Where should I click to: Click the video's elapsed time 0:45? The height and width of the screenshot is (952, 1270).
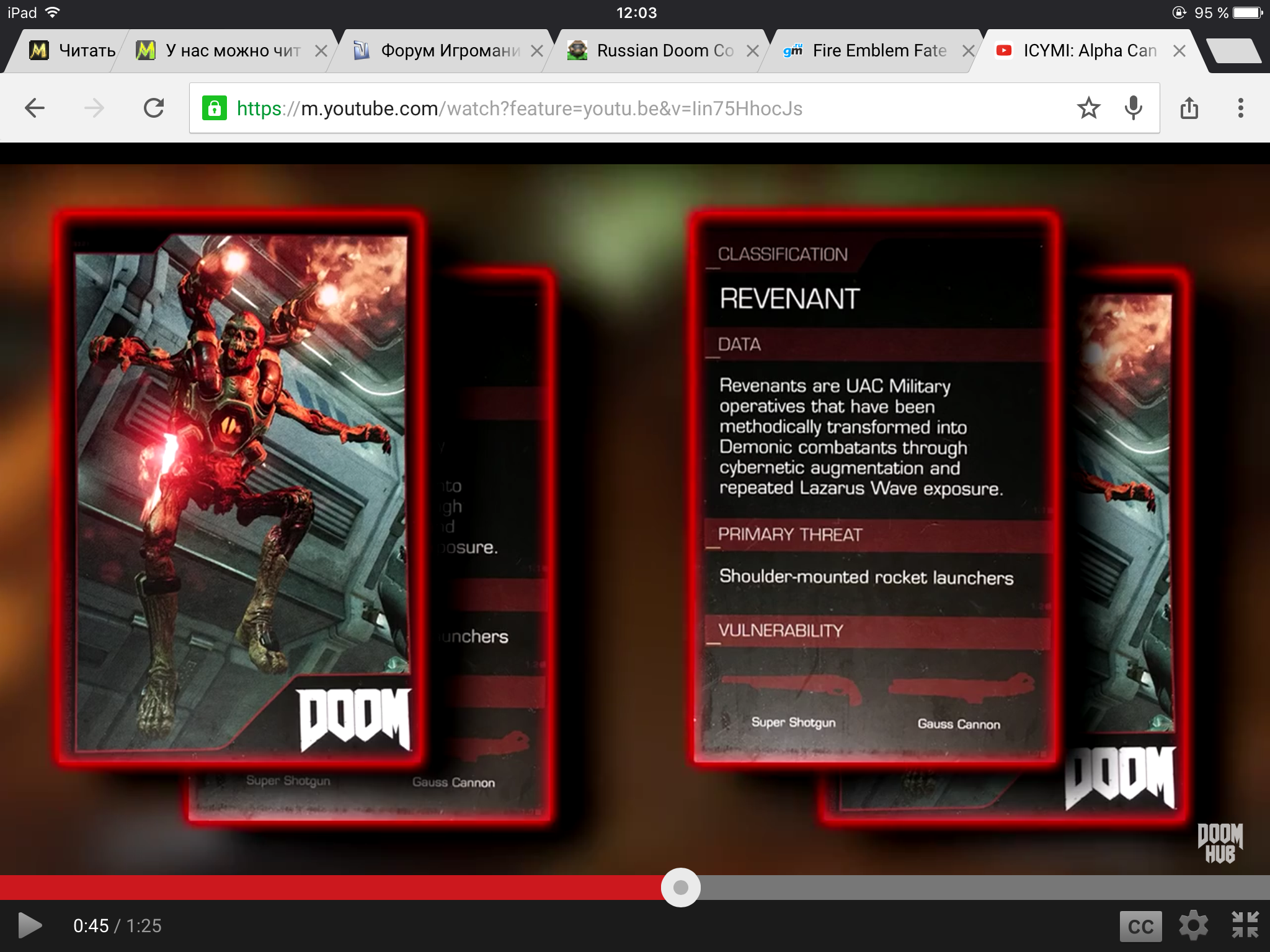[x=91, y=926]
